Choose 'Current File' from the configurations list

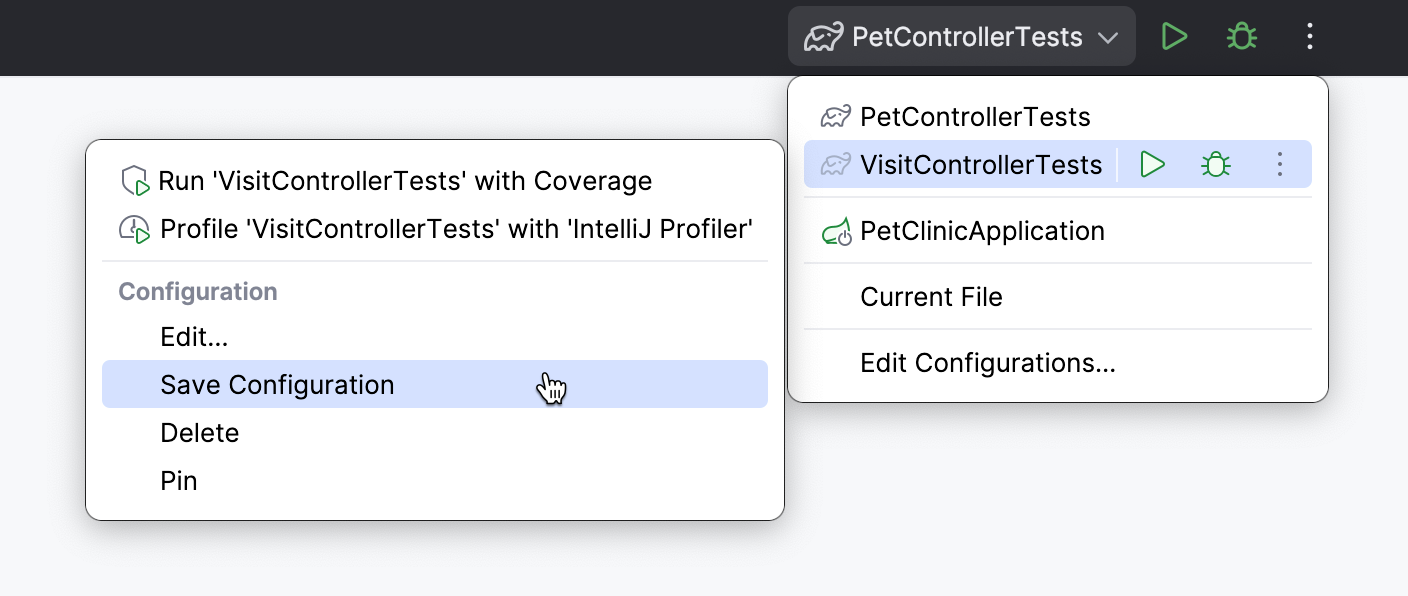pos(931,297)
